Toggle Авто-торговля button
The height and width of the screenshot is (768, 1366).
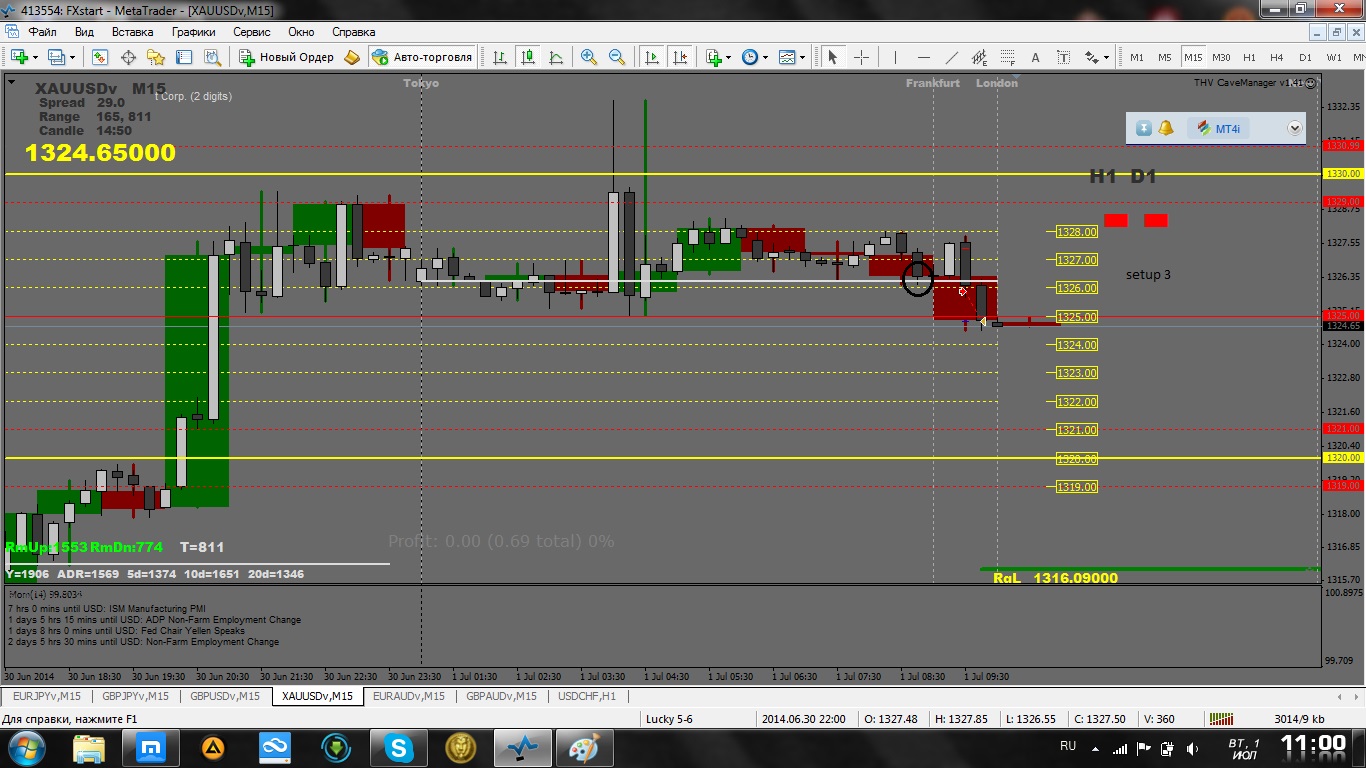click(x=422, y=57)
